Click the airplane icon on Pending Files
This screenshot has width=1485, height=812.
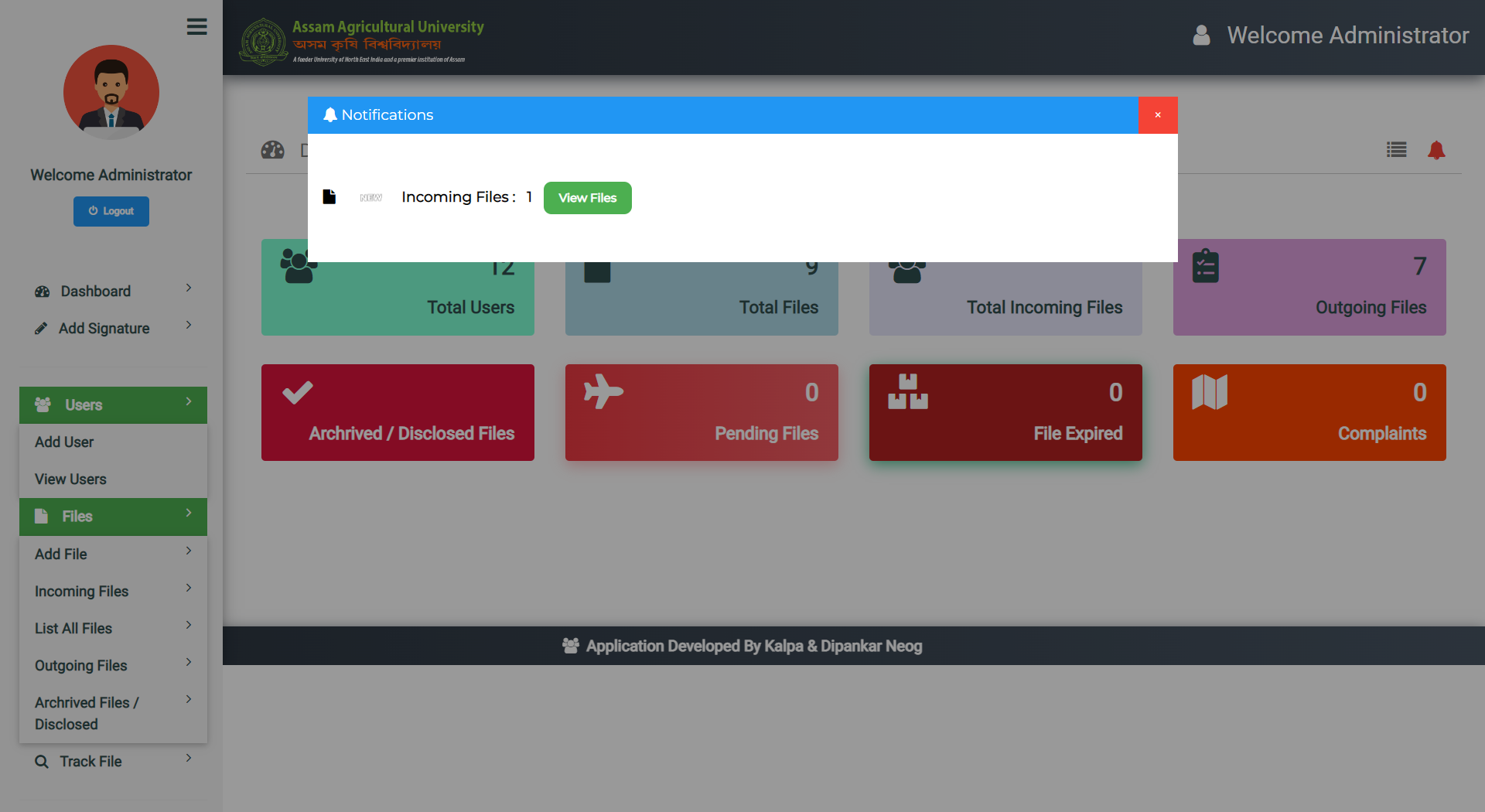pos(603,392)
